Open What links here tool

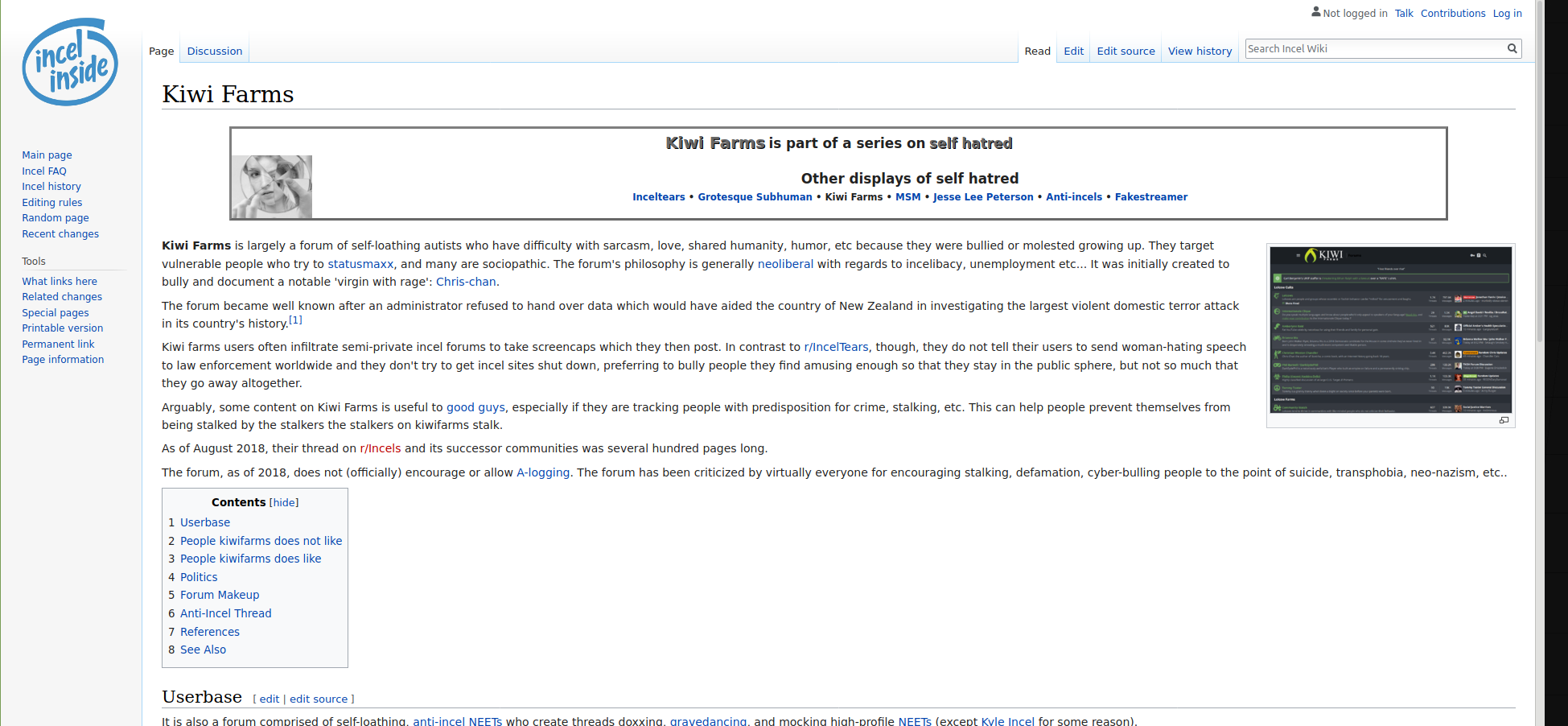(x=60, y=281)
